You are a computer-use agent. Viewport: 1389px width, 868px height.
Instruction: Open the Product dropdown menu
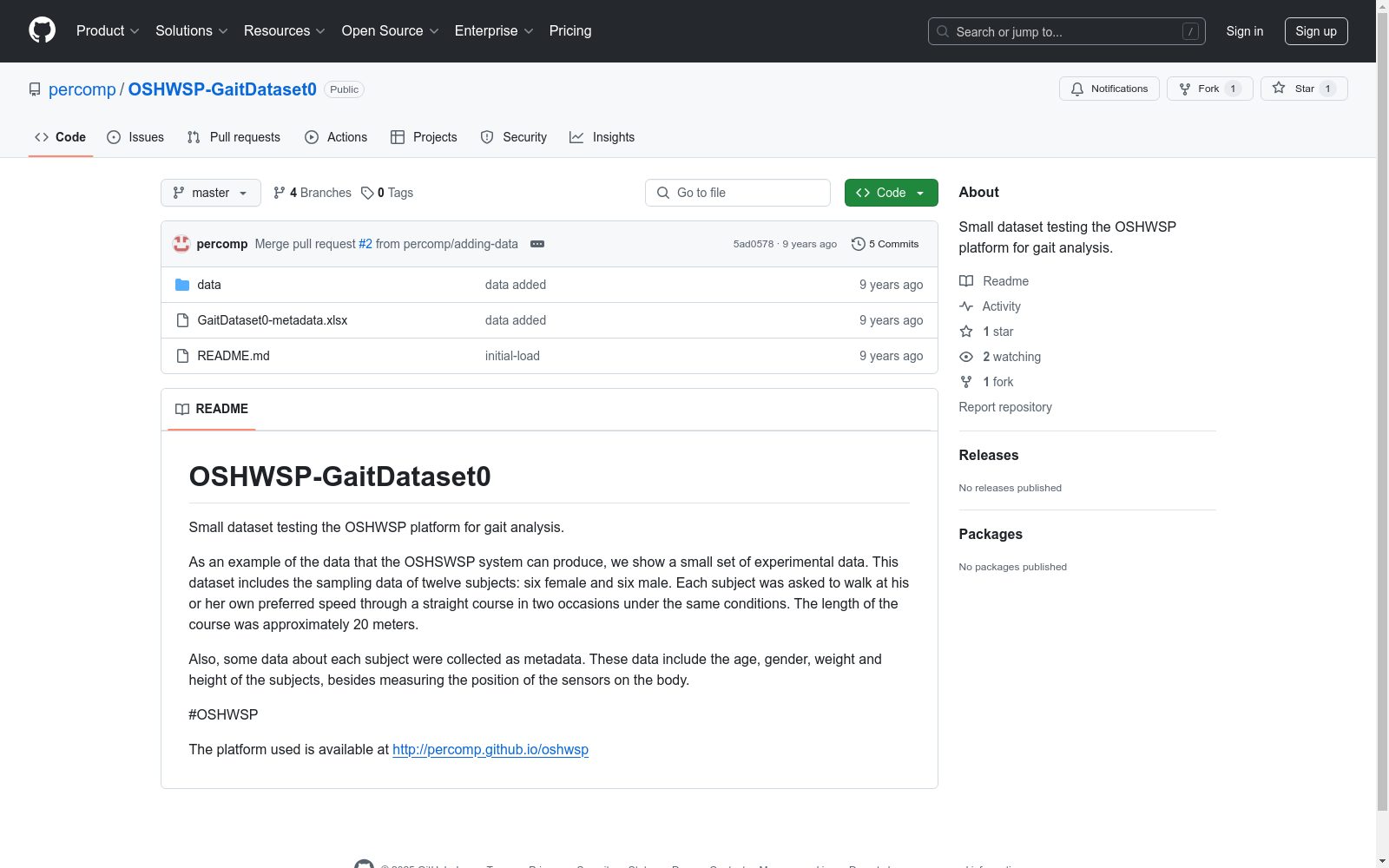coord(108,30)
